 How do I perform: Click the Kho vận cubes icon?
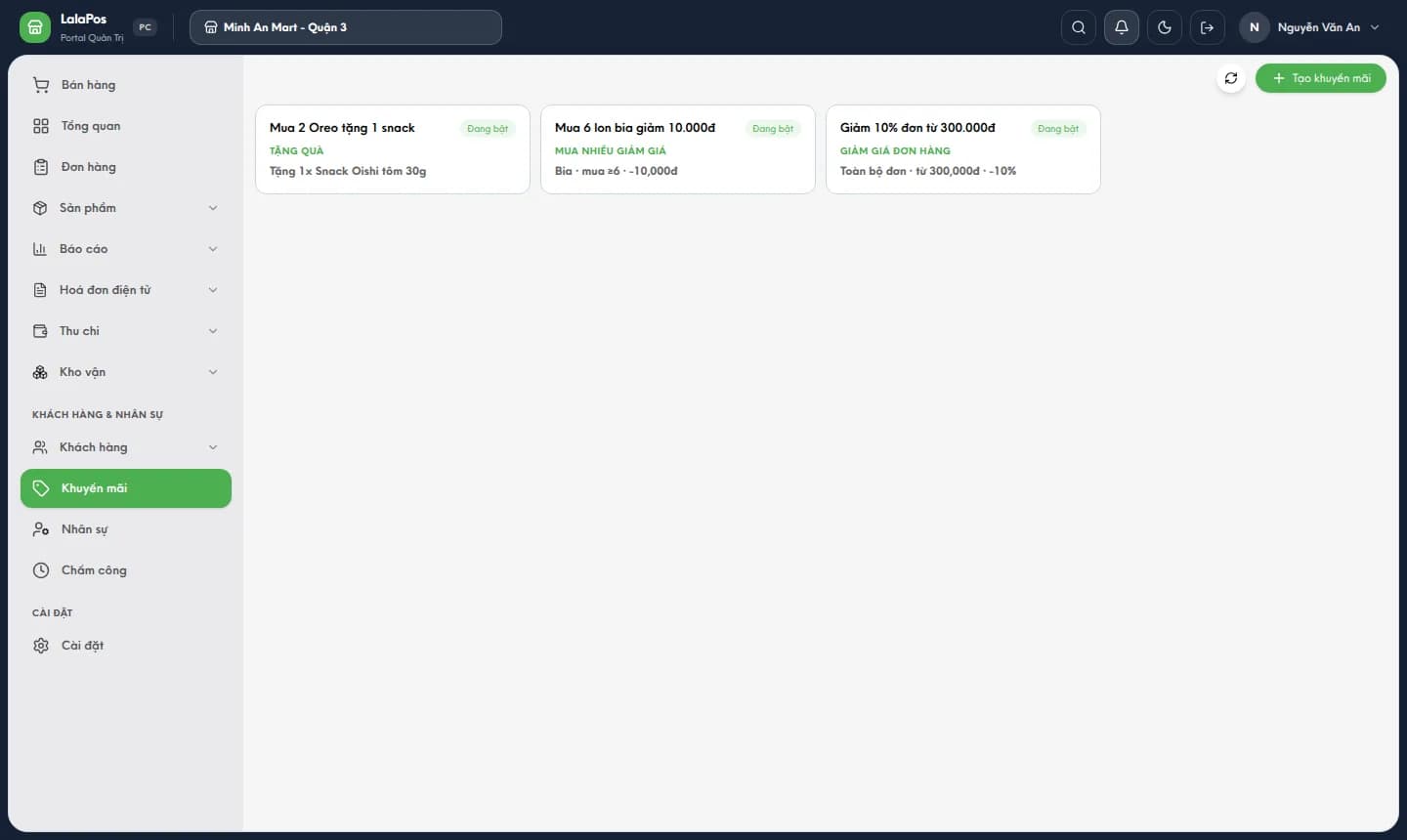coord(40,372)
